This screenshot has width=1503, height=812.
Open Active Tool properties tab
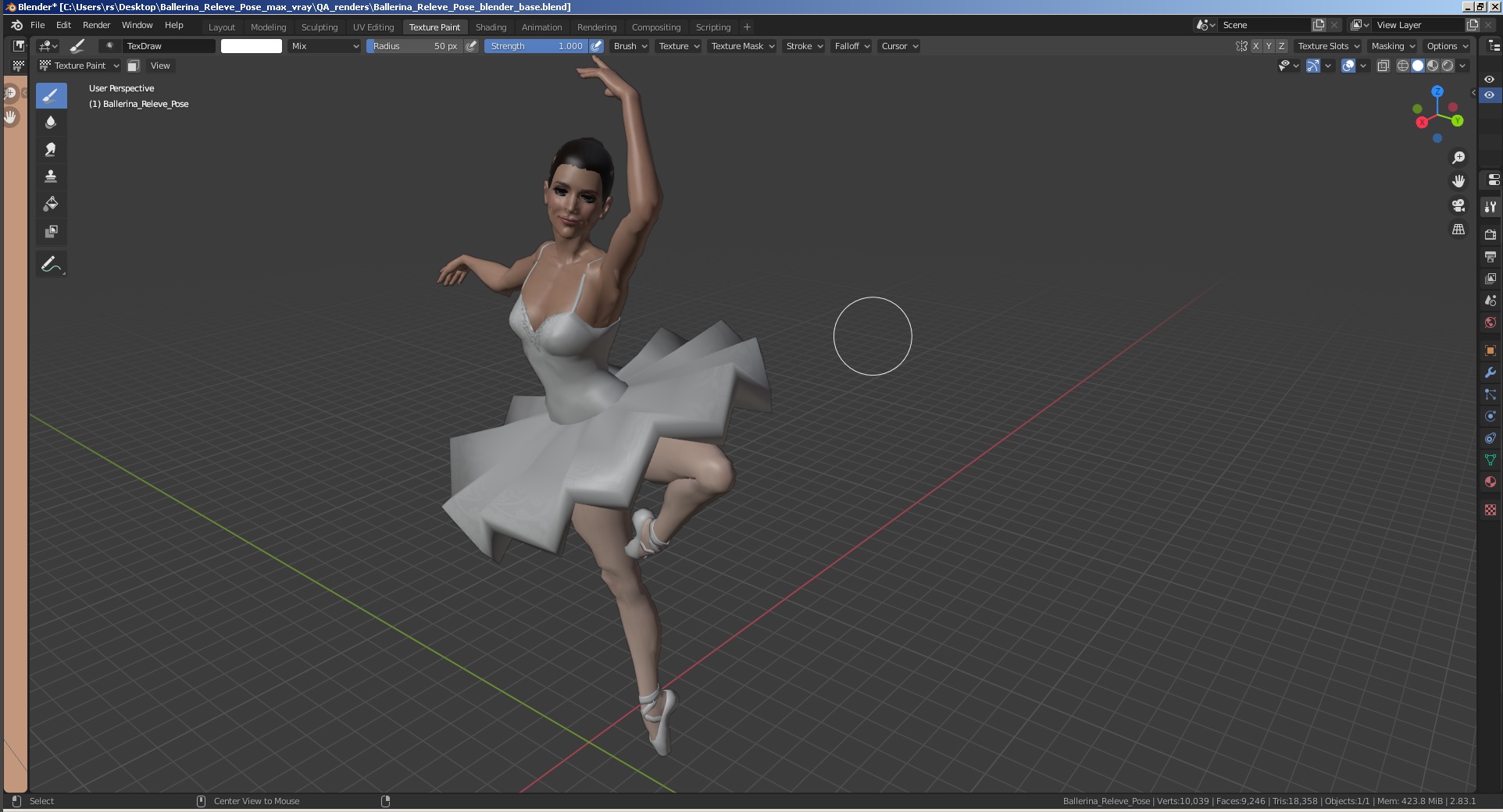[x=1491, y=207]
